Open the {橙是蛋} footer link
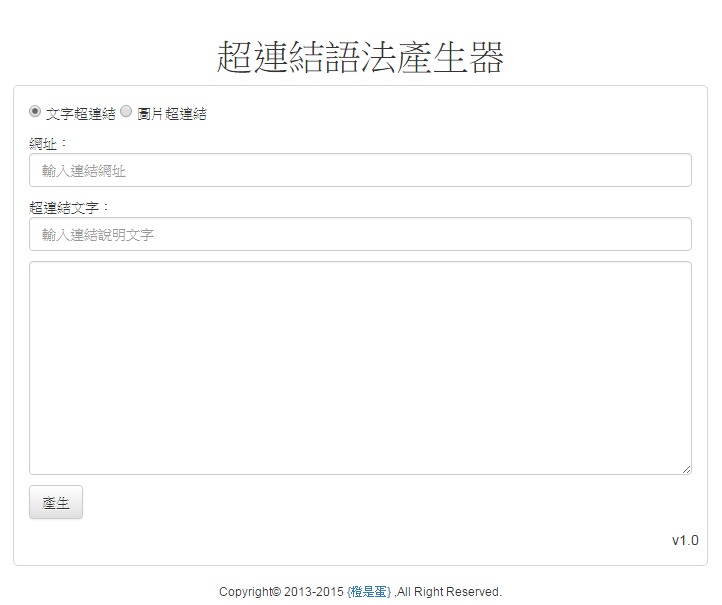Screen dimensions: 722x605 pyautogui.click(x=369, y=592)
